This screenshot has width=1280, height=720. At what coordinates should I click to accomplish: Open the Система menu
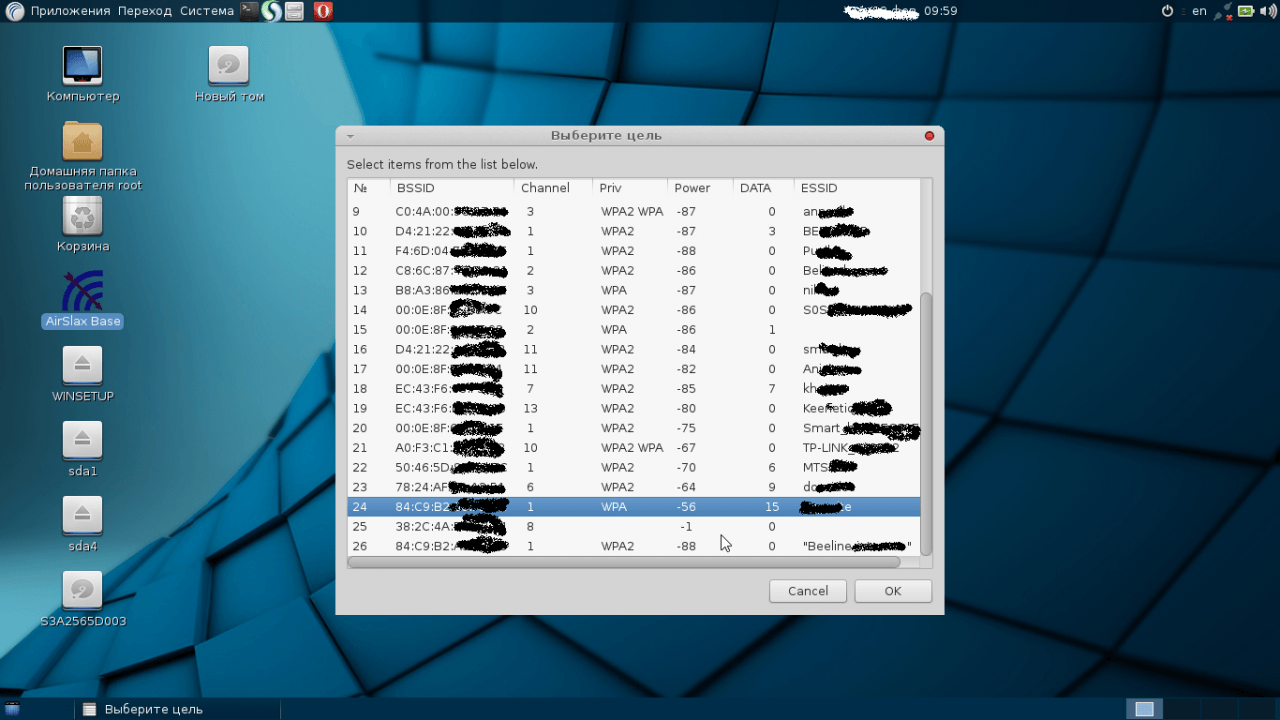207,11
